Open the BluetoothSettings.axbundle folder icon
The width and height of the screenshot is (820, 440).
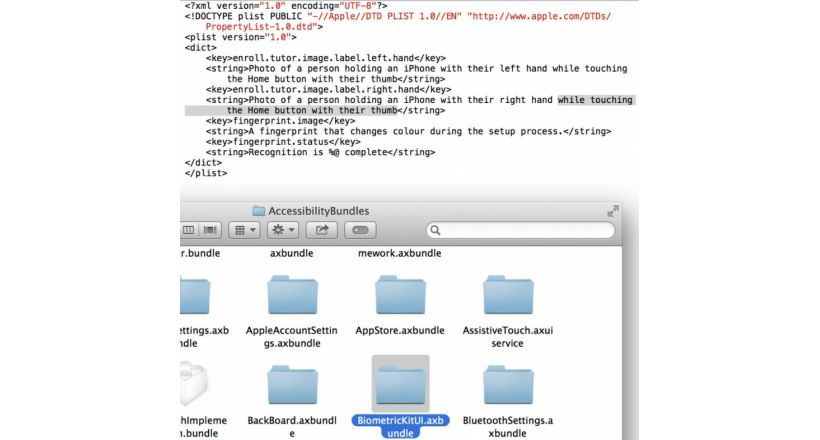pyautogui.click(x=508, y=386)
